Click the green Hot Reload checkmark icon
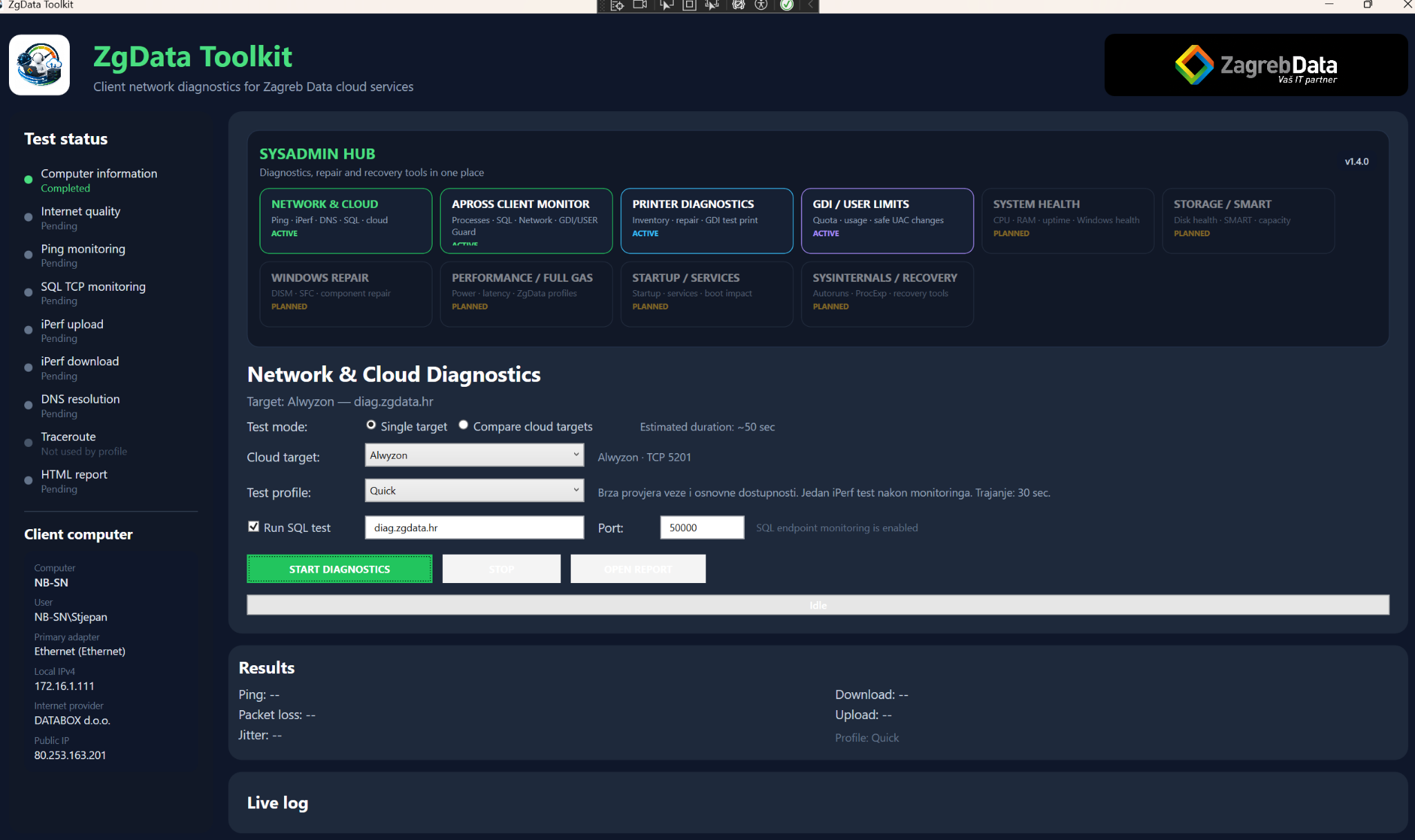1415x840 pixels. [786, 6]
